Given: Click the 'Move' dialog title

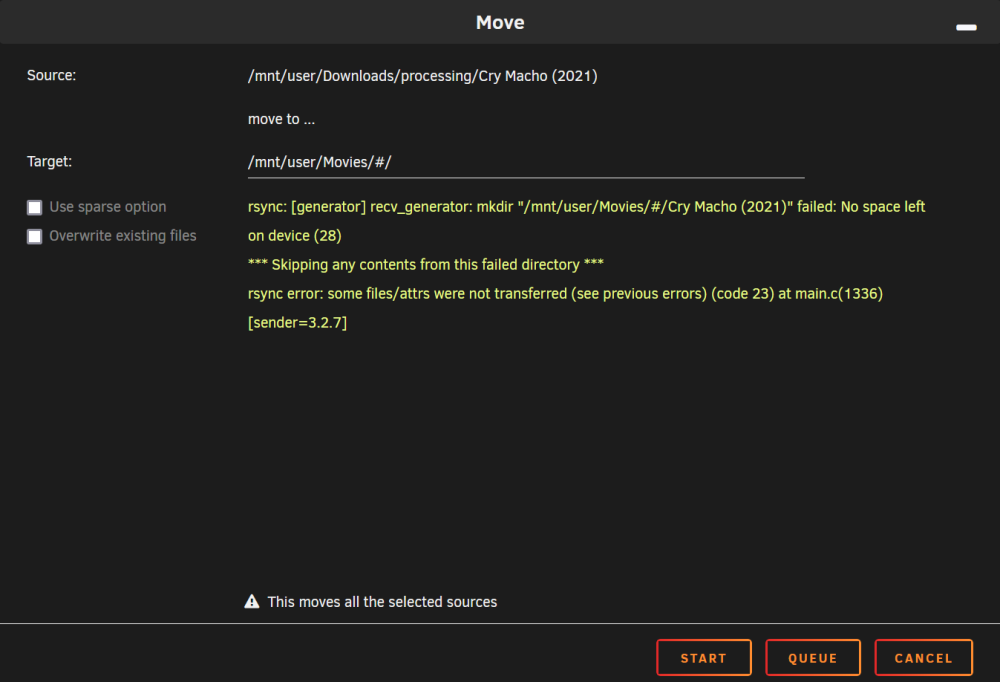Looking at the screenshot, I should [500, 22].
